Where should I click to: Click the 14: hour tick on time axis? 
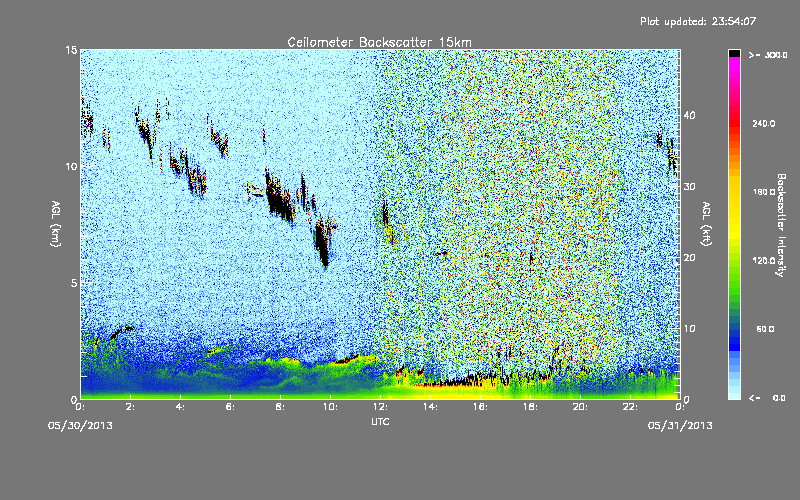tap(431, 407)
